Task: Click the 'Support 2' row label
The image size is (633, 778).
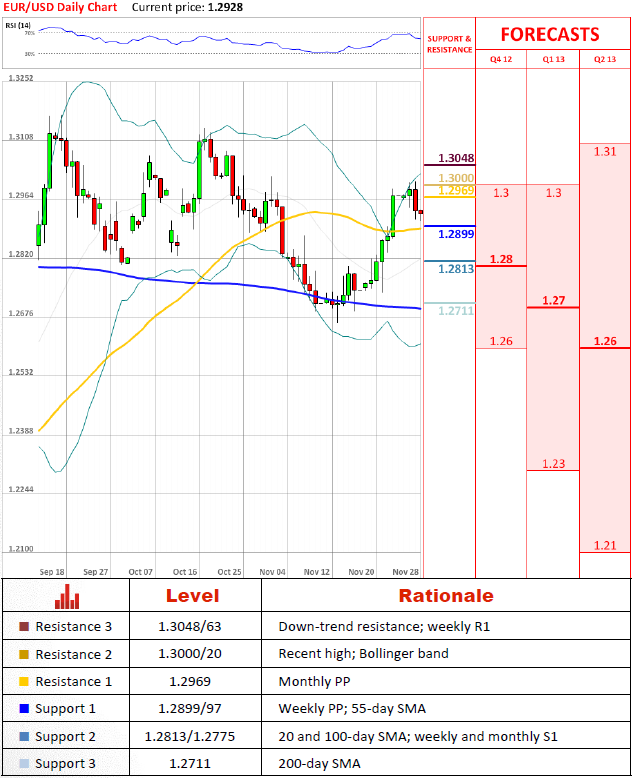Action: click(65, 737)
